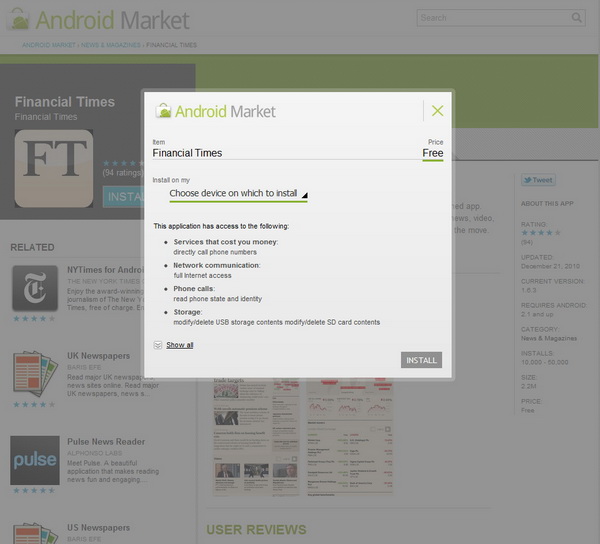Open the NEWS & MAGAZINES breadcrumb link
The height and width of the screenshot is (544, 600).
pyautogui.click(x=111, y=45)
